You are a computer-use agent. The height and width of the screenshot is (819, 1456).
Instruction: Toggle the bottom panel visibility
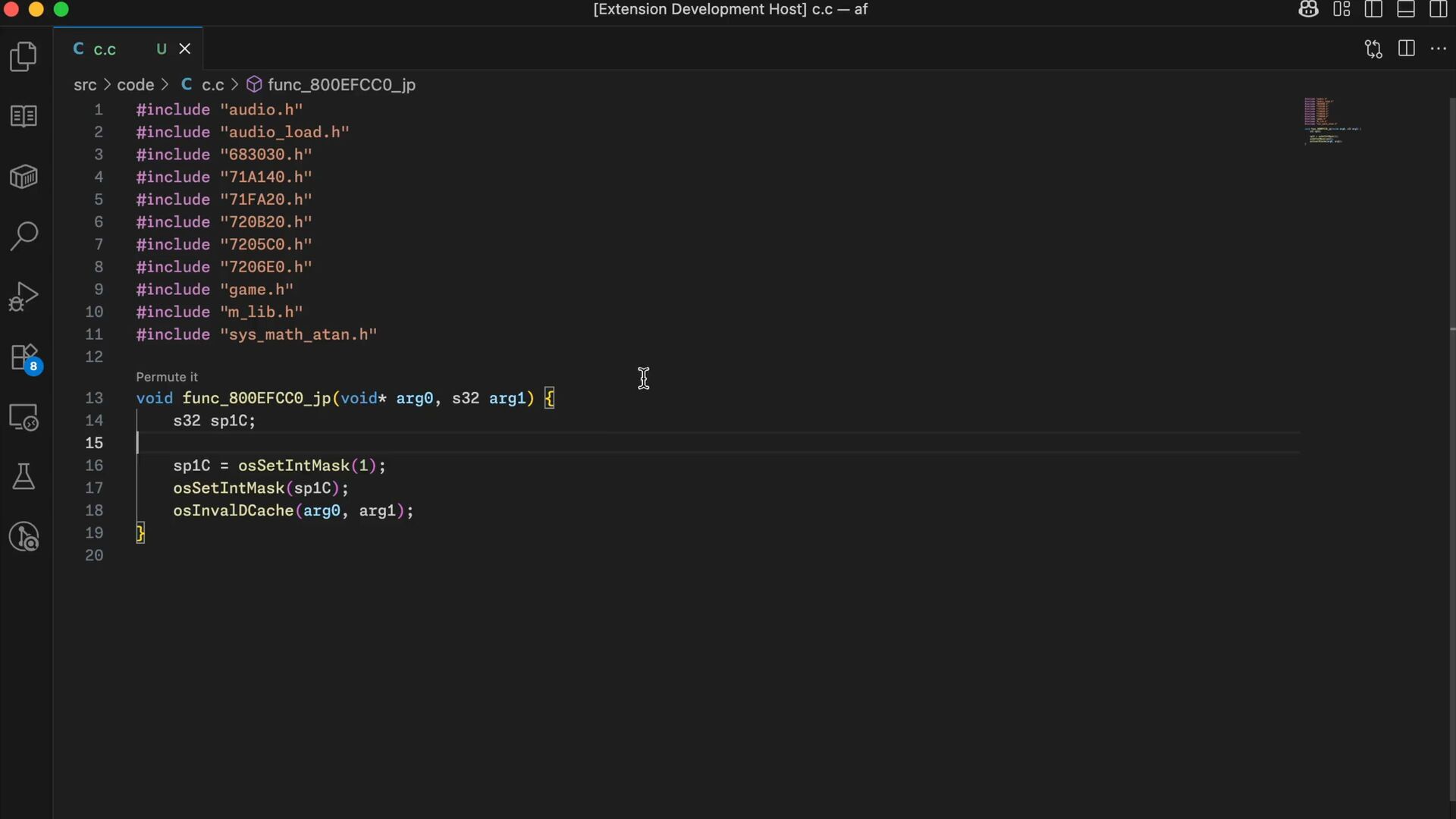(1406, 10)
